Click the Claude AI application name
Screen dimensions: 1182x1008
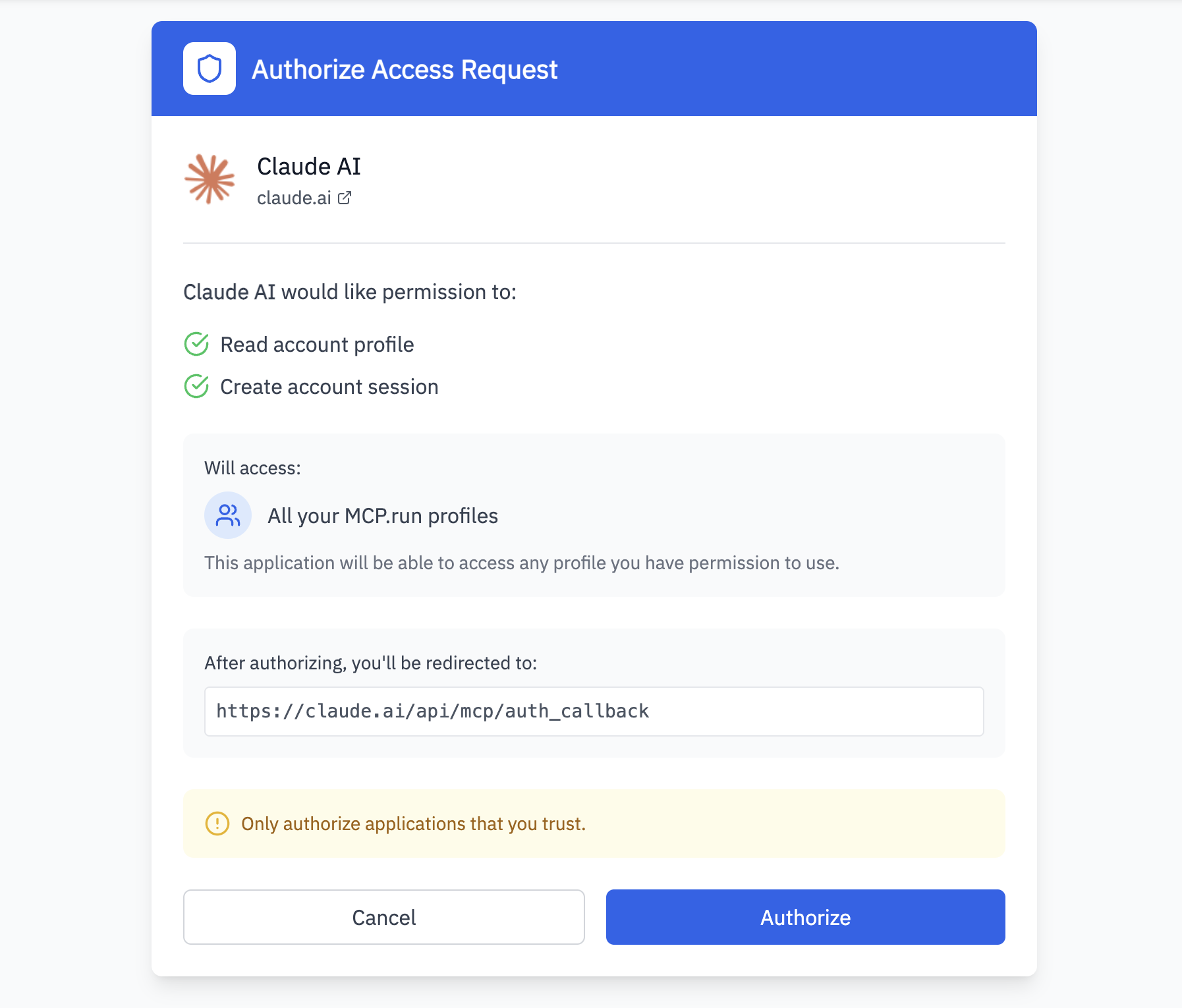tap(308, 167)
